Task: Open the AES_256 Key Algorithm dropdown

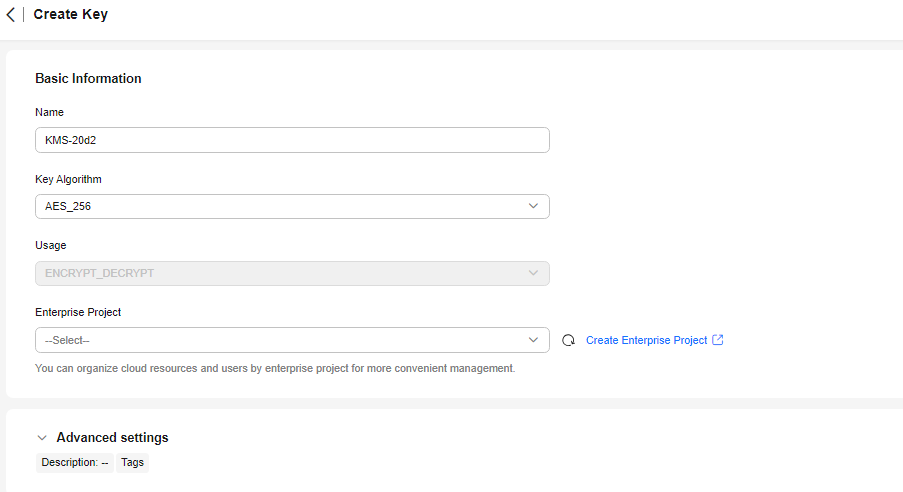Action: coord(292,206)
